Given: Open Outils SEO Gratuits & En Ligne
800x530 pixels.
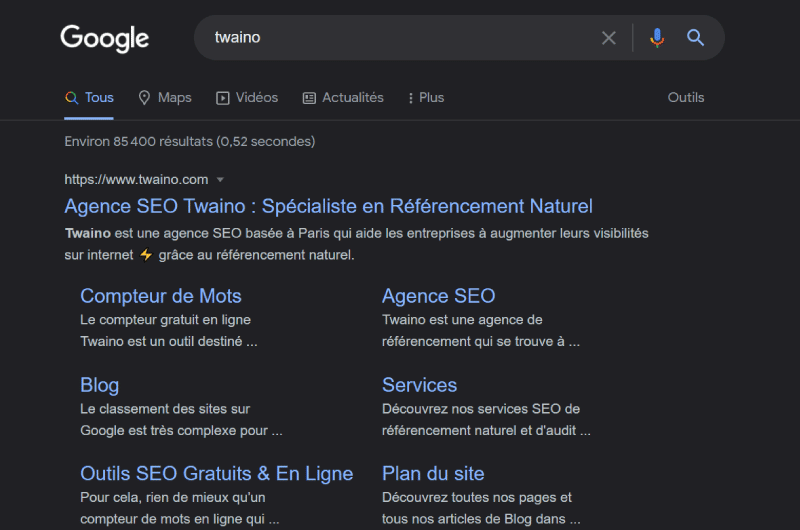Looking at the screenshot, I should 217,473.
